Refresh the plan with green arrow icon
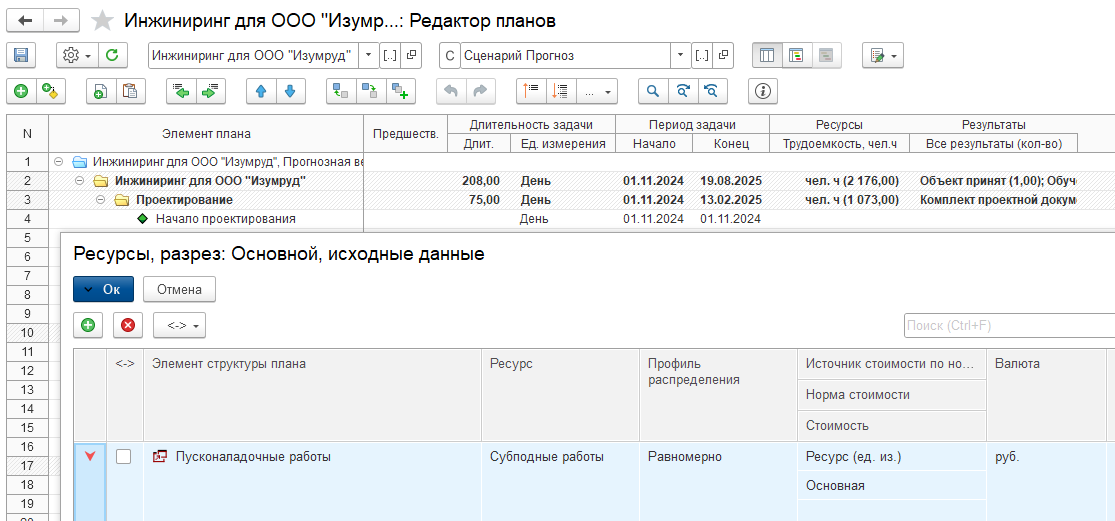1115x521 pixels. pos(112,56)
